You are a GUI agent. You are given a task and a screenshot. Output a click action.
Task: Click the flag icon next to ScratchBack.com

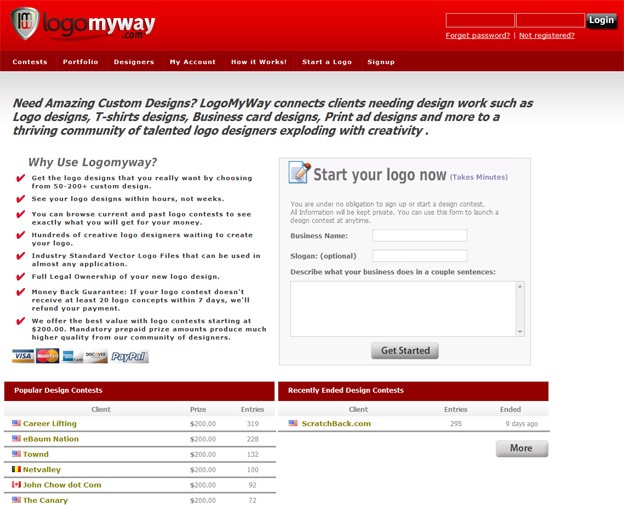pyautogui.click(x=293, y=423)
